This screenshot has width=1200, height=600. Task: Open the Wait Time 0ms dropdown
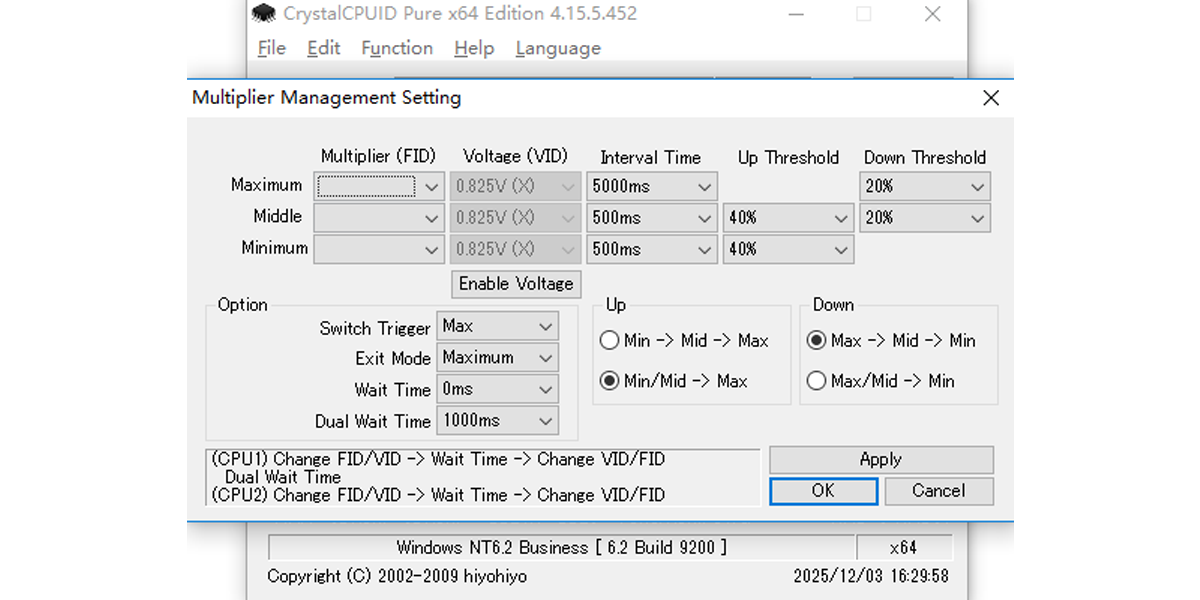pyautogui.click(x=497, y=389)
